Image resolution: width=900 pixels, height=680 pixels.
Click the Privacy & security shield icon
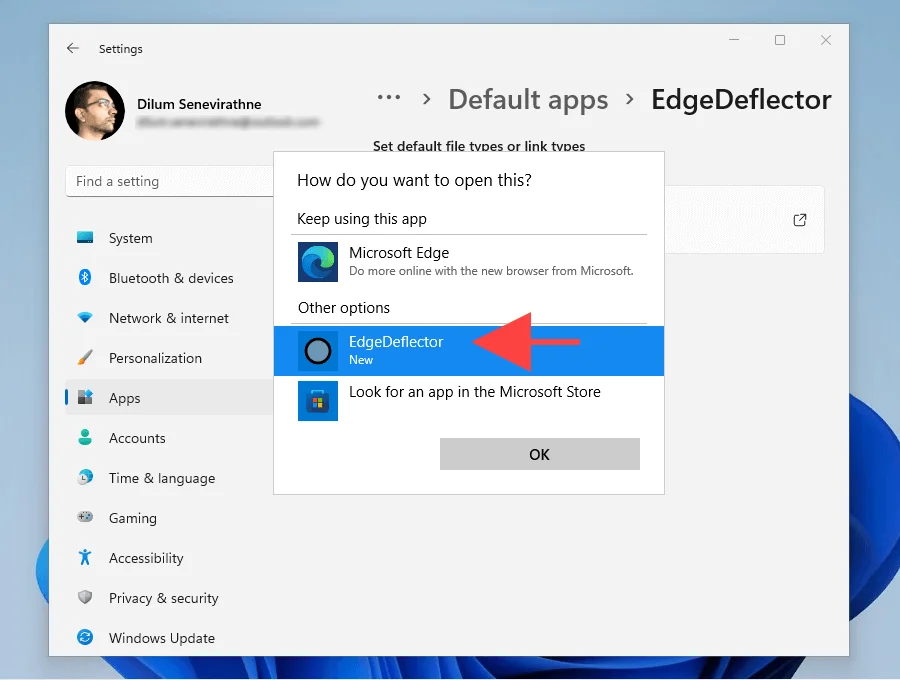[x=85, y=597]
